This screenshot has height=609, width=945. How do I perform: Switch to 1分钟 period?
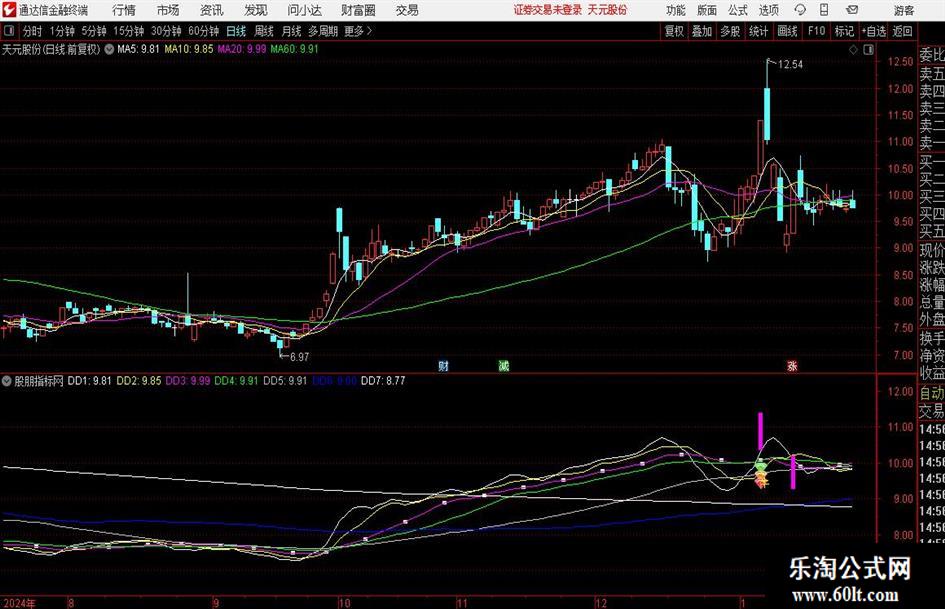tap(61, 31)
